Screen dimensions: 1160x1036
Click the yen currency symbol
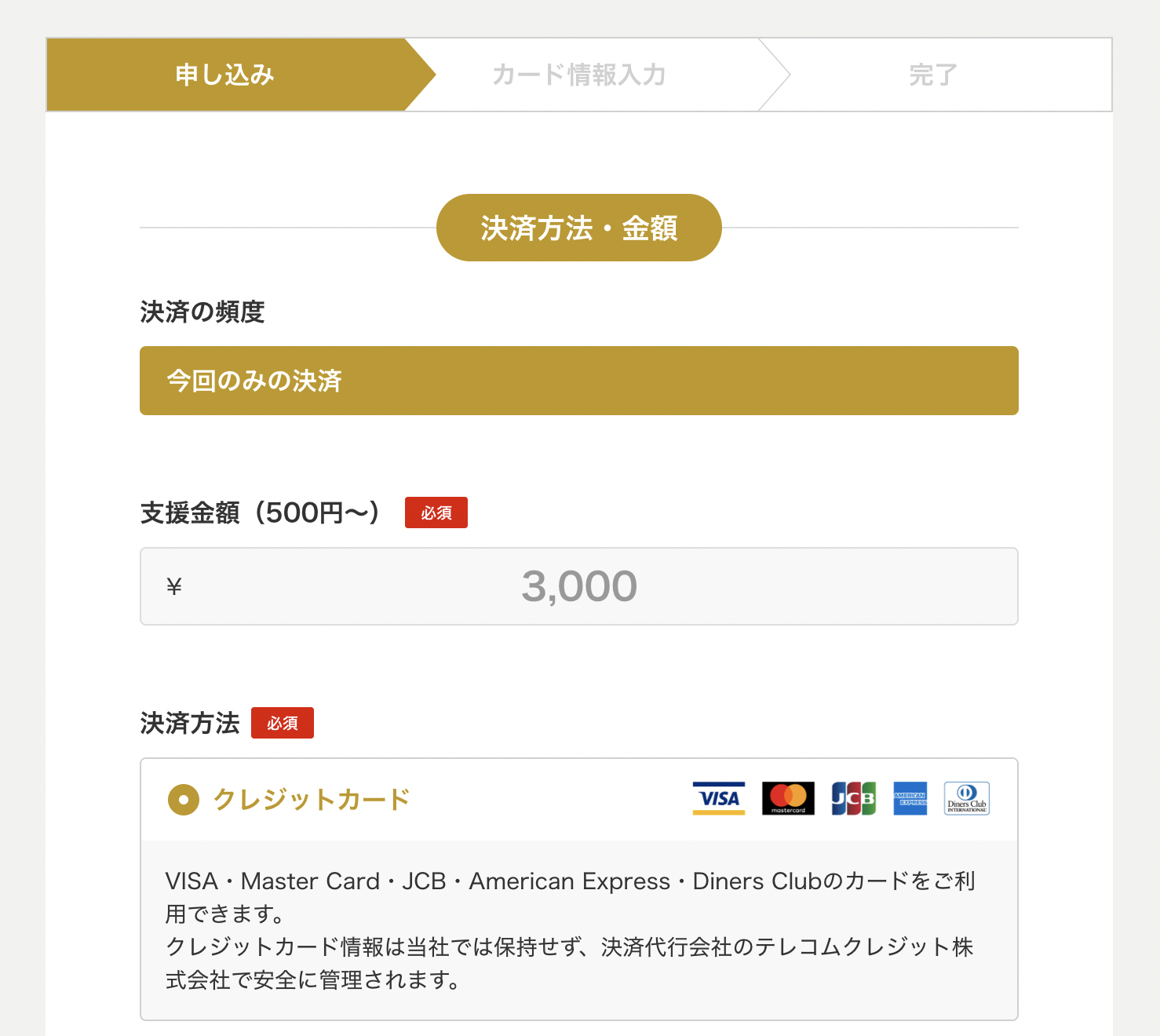point(174,586)
